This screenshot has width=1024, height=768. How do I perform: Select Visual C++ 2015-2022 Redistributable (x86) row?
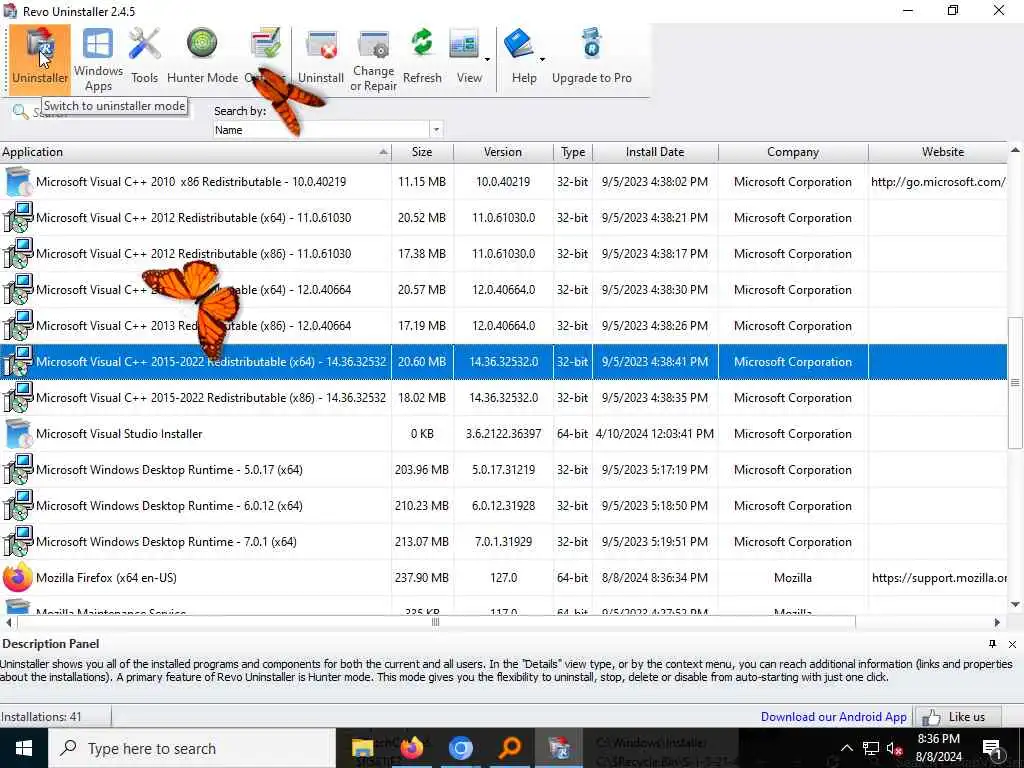pos(504,398)
